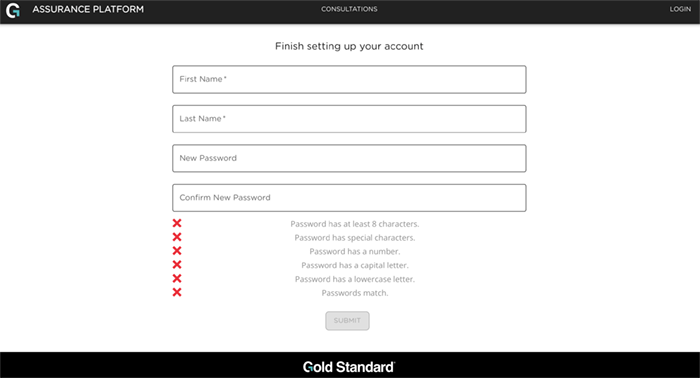This screenshot has width=700, height=378.
Task: Click red X beside lowercase letter rule
Action: (x=177, y=278)
